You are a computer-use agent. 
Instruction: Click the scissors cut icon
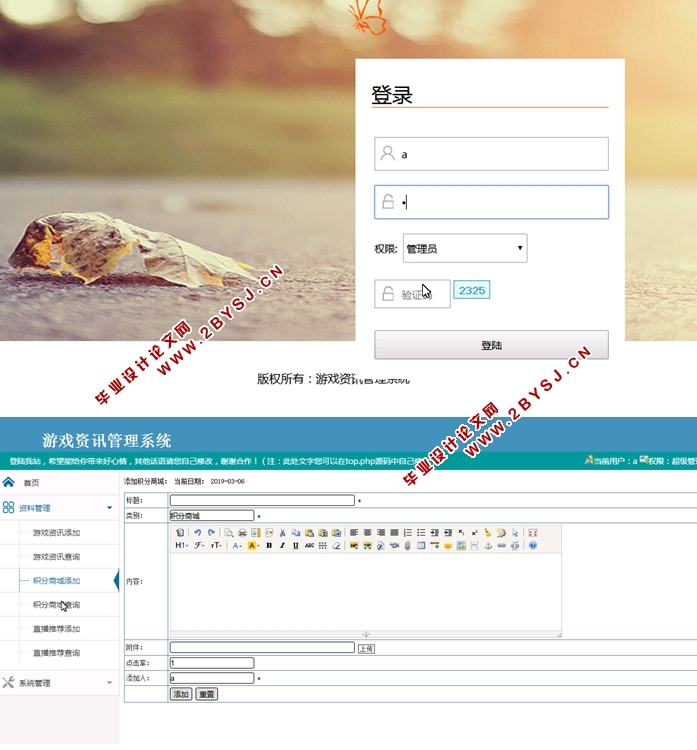coord(282,532)
